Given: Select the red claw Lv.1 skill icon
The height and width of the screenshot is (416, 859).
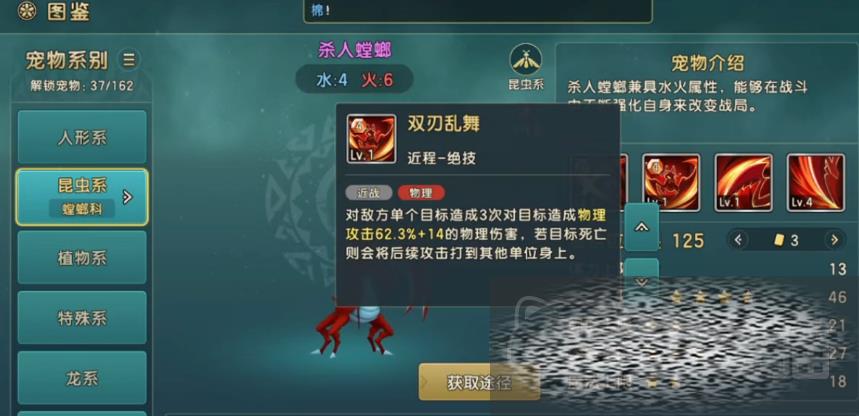Looking at the screenshot, I should [743, 183].
